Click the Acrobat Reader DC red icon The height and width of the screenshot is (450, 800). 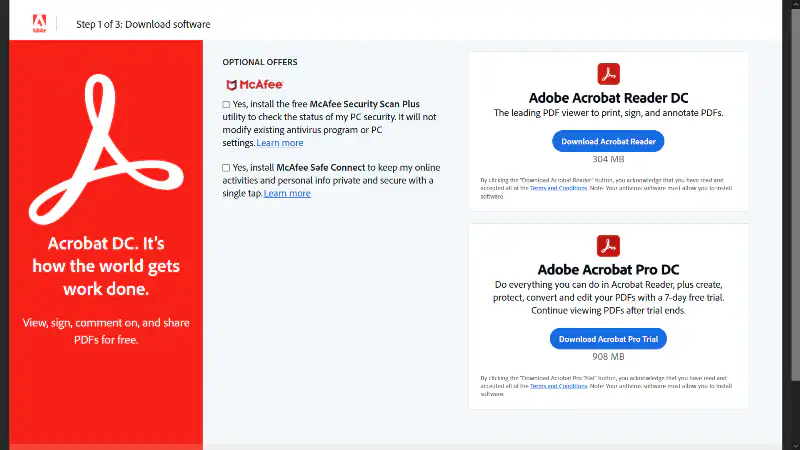tap(608, 74)
